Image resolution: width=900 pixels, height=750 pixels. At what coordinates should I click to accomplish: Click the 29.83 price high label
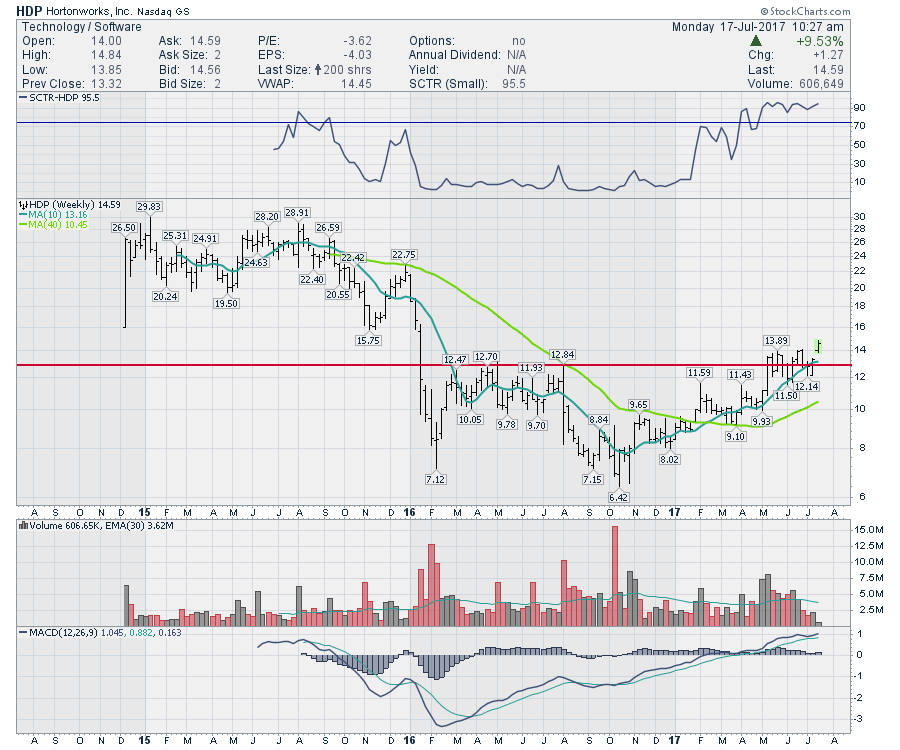(x=149, y=207)
